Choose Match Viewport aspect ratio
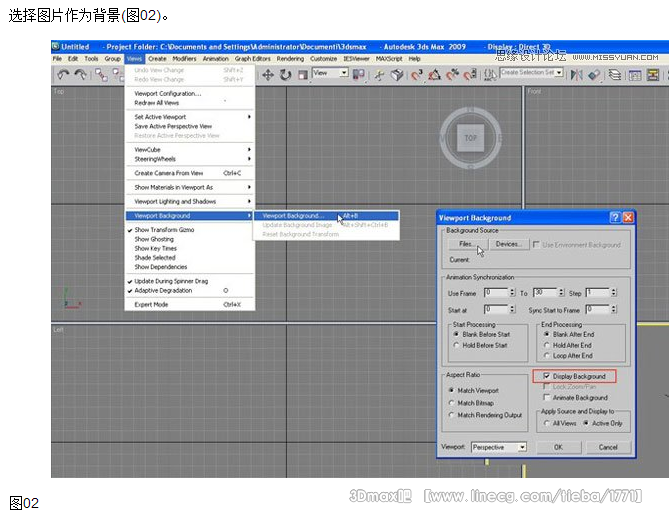The height and width of the screenshot is (513, 671). click(451, 390)
